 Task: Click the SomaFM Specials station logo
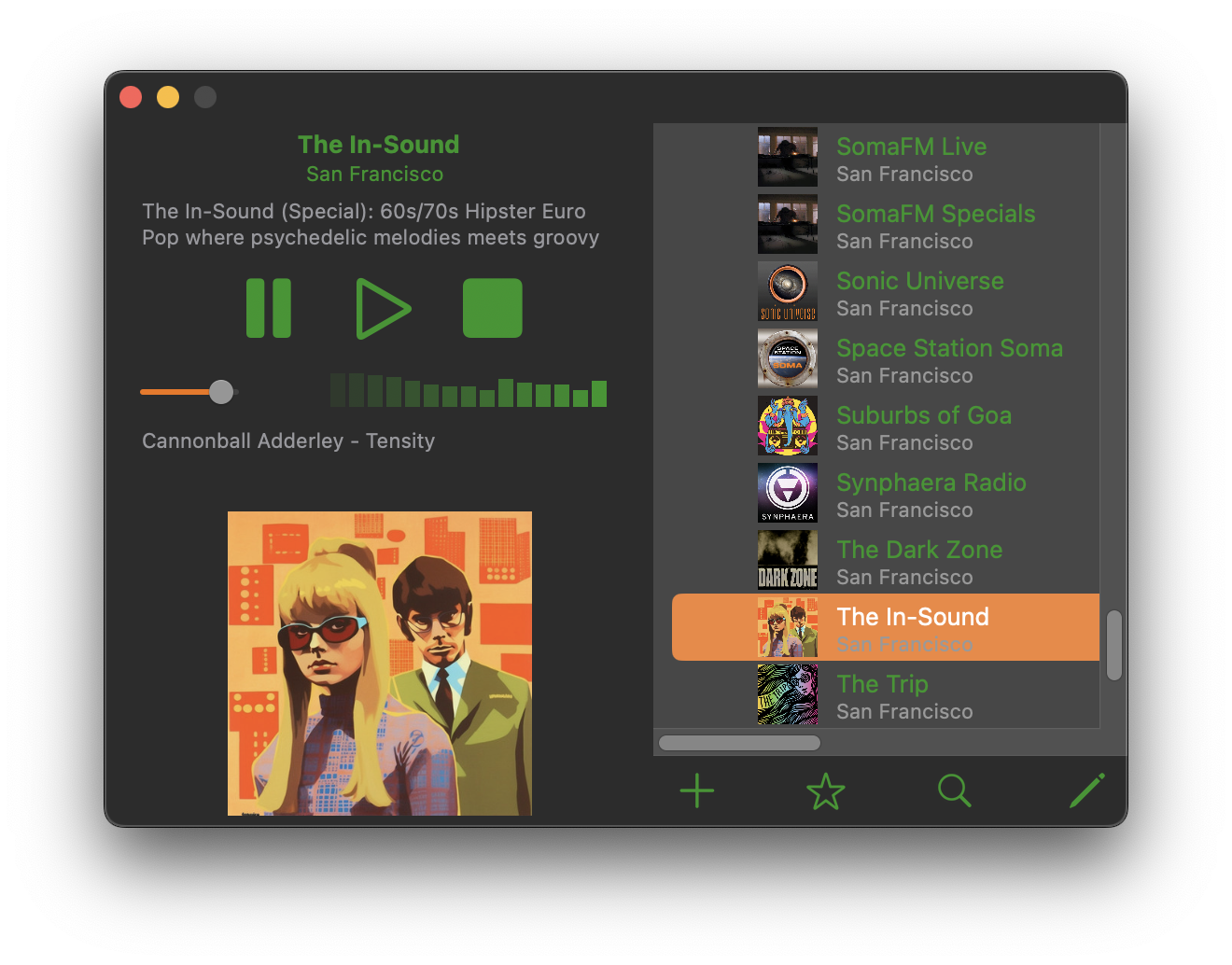(x=788, y=224)
